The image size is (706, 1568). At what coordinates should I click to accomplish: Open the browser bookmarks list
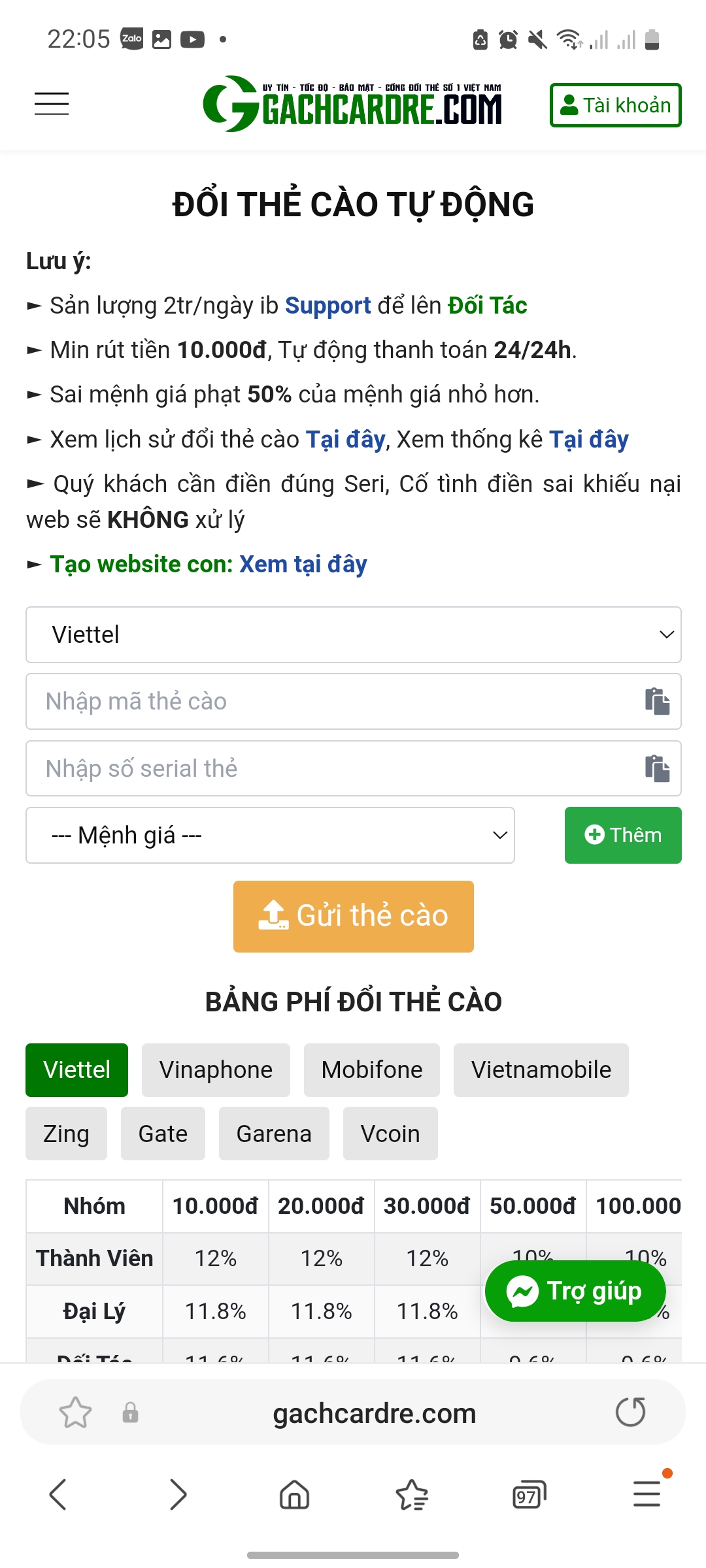(412, 1494)
